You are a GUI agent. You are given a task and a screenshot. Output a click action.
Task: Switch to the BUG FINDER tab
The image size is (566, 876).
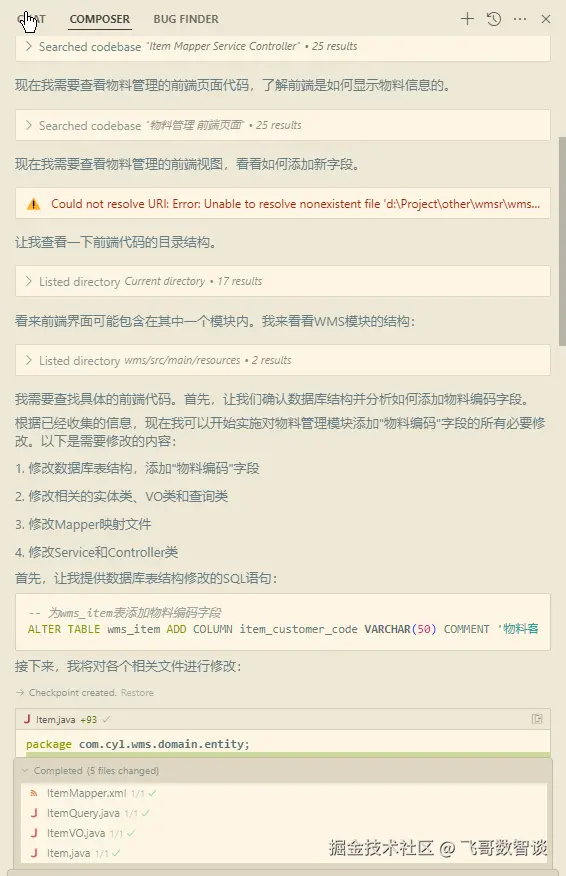(x=186, y=19)
